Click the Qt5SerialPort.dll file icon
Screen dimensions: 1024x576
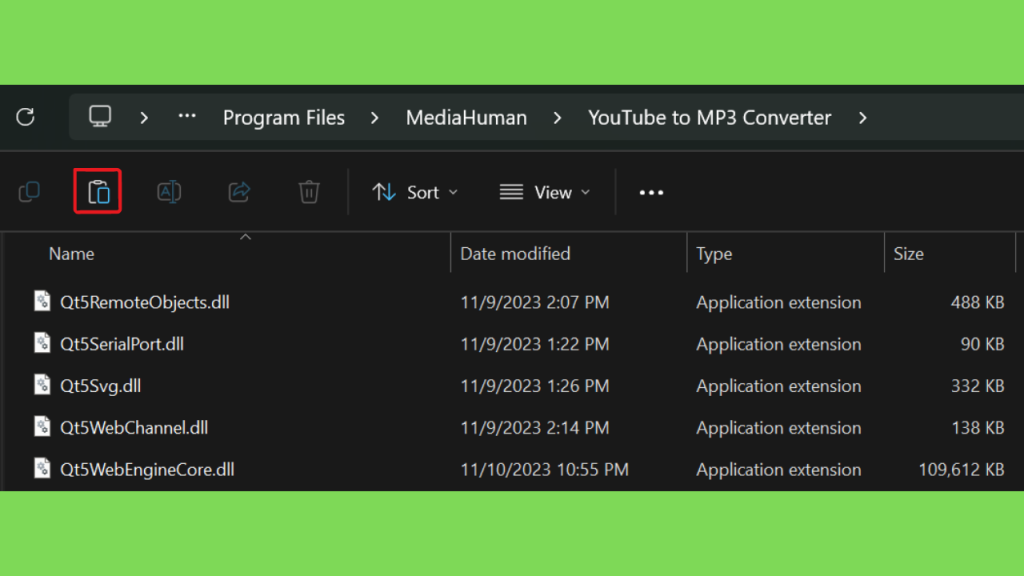[42, 343]
